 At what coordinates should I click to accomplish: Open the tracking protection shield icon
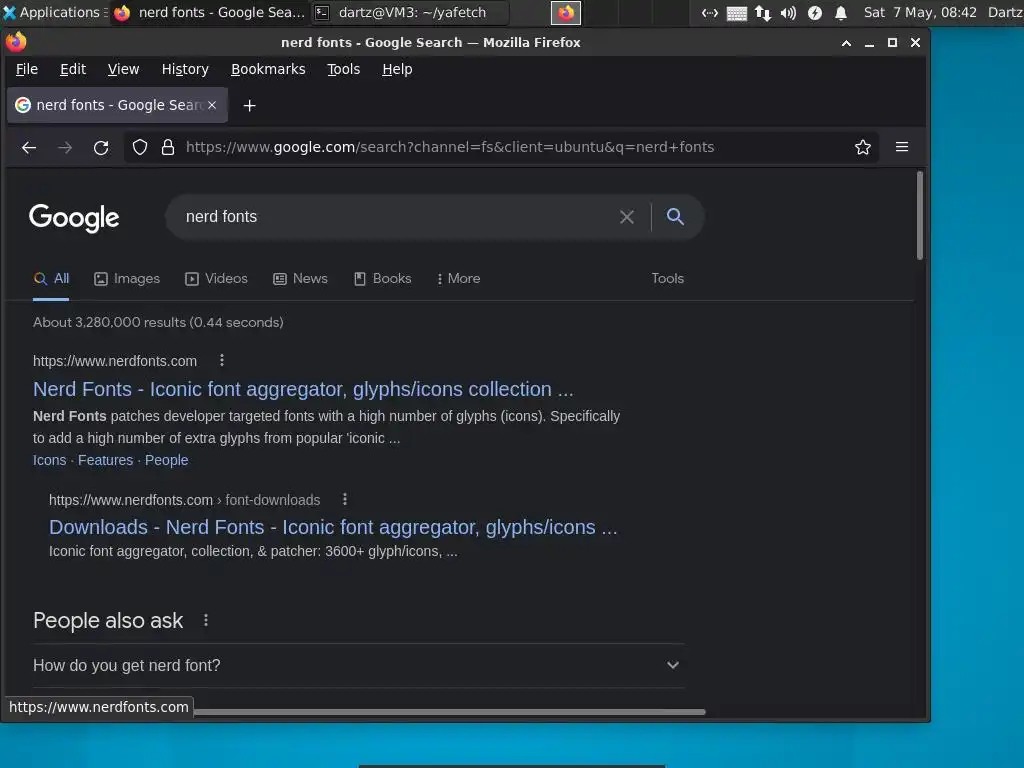tap(140, 148)
